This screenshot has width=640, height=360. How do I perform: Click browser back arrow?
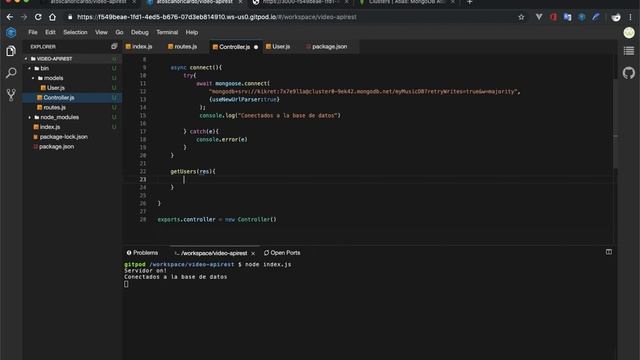point(10,17)
